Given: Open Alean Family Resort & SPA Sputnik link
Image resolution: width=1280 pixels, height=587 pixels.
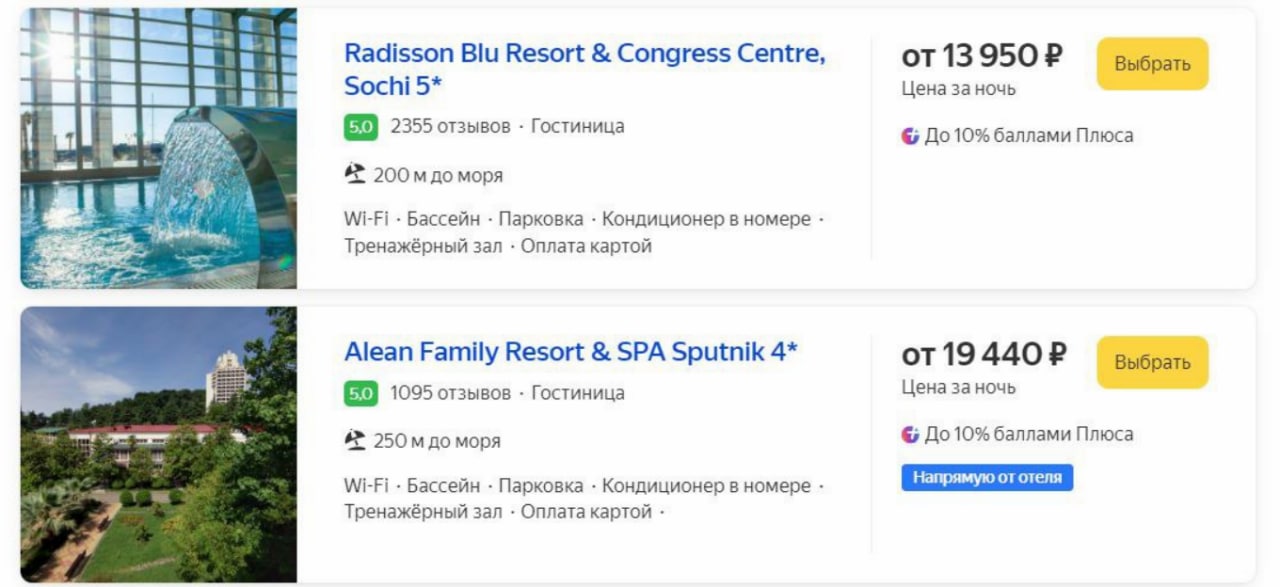Looking at the screenshot, I should (x=570, y=352).
